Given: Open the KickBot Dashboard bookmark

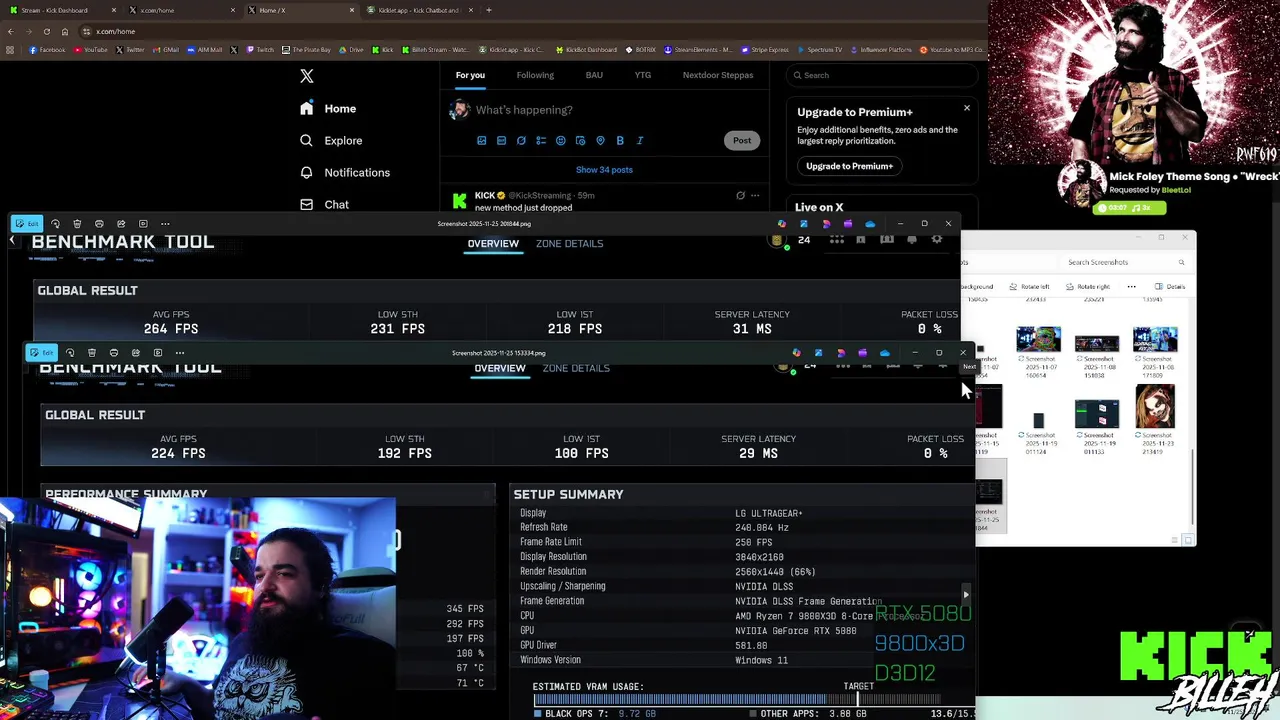Looking at the screenshot, I should (587, 49).
